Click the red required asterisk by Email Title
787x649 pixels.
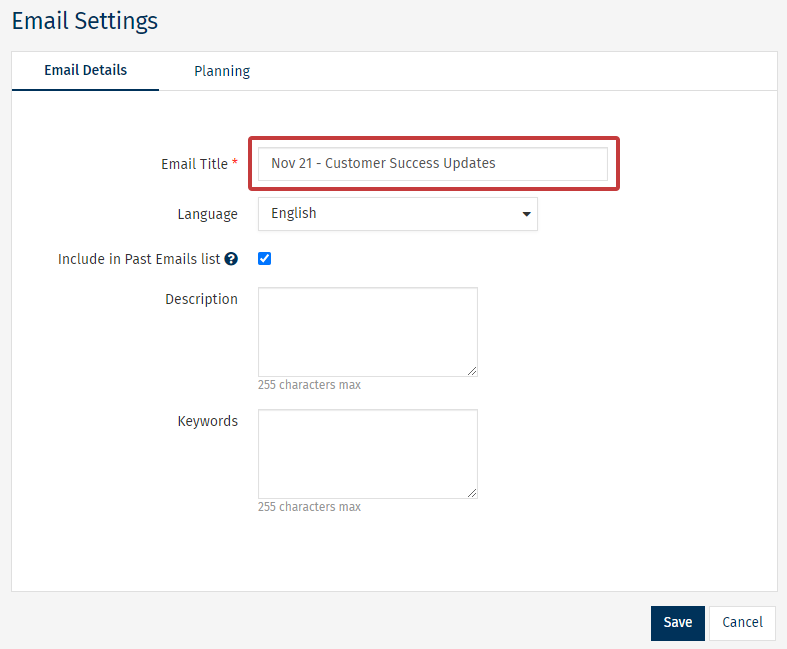tap(235, 164)
